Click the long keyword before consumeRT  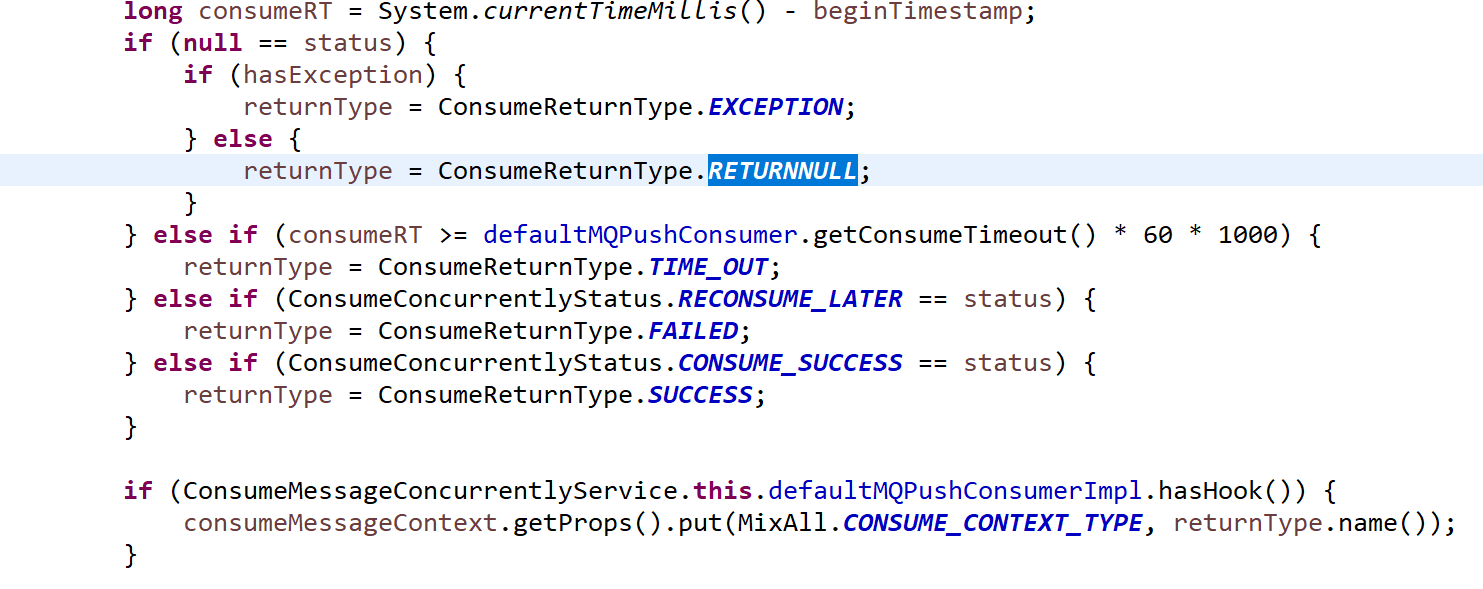coord(153,11)
